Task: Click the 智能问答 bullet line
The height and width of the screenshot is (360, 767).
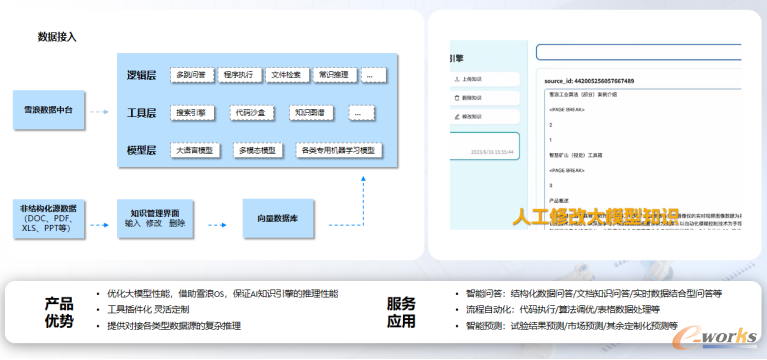Action: pyautogui.click(x=595, y=294)
